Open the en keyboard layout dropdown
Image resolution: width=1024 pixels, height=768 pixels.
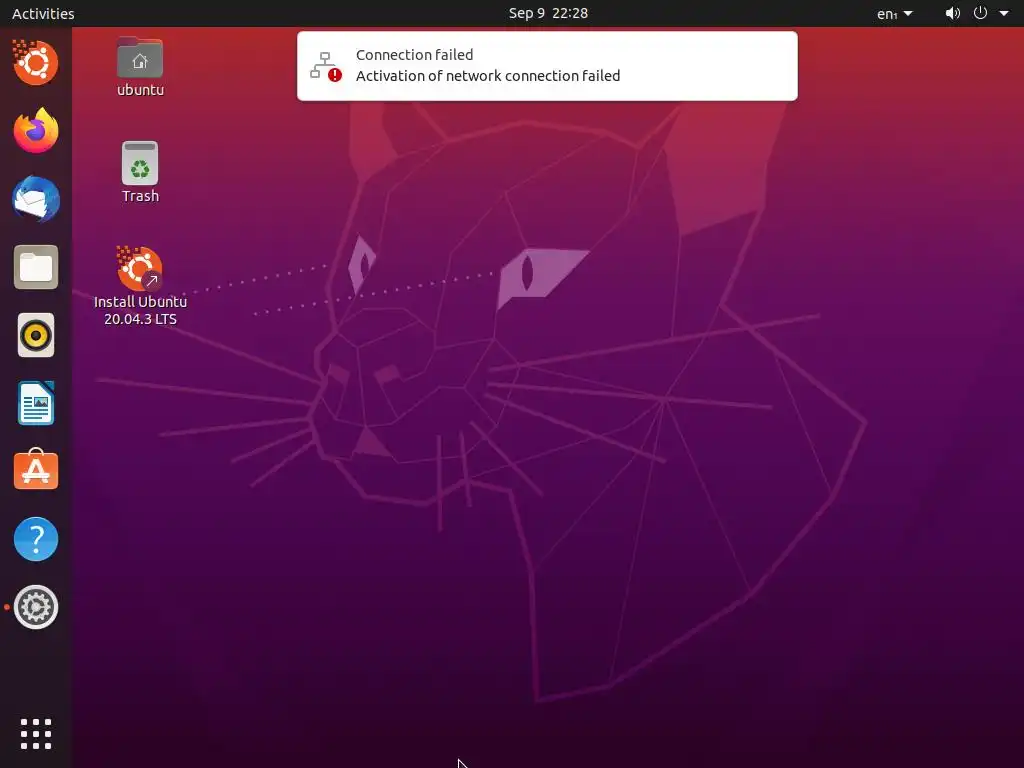(895, 14)
